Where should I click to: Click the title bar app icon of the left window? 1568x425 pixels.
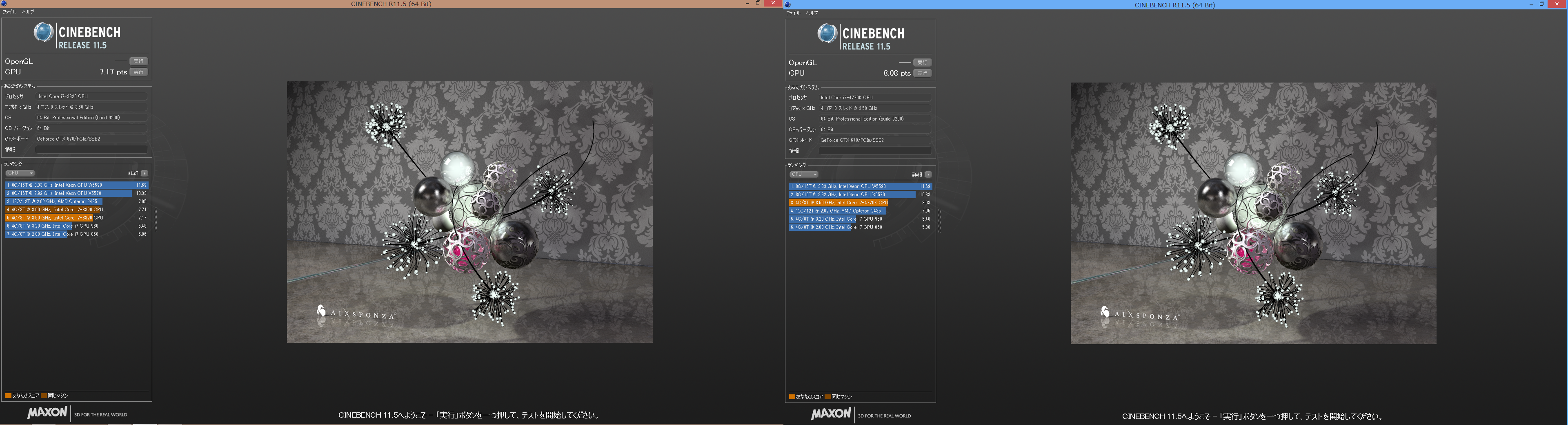point(4,4)
